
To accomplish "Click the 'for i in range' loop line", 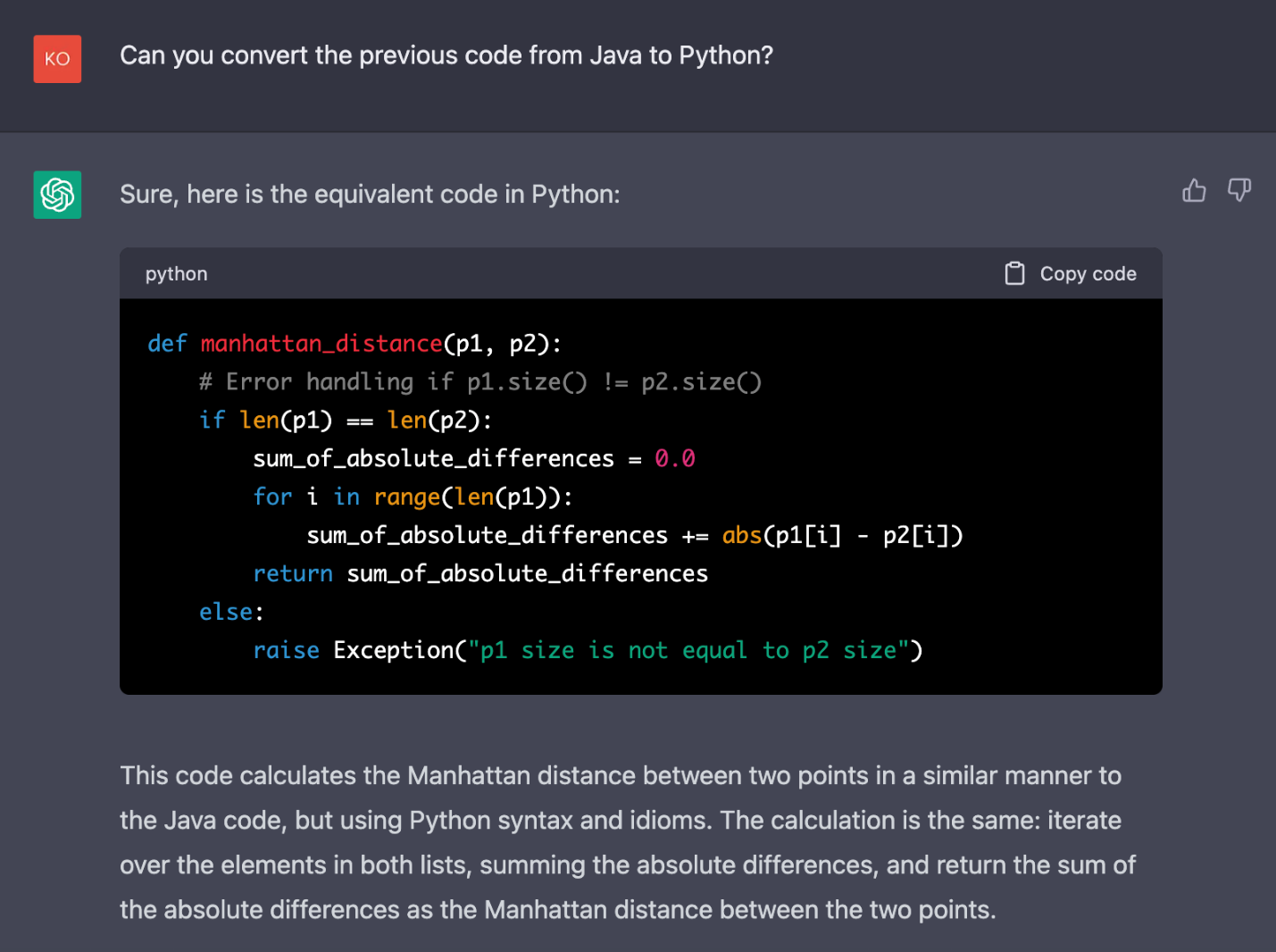I will (x=412, y=497).
